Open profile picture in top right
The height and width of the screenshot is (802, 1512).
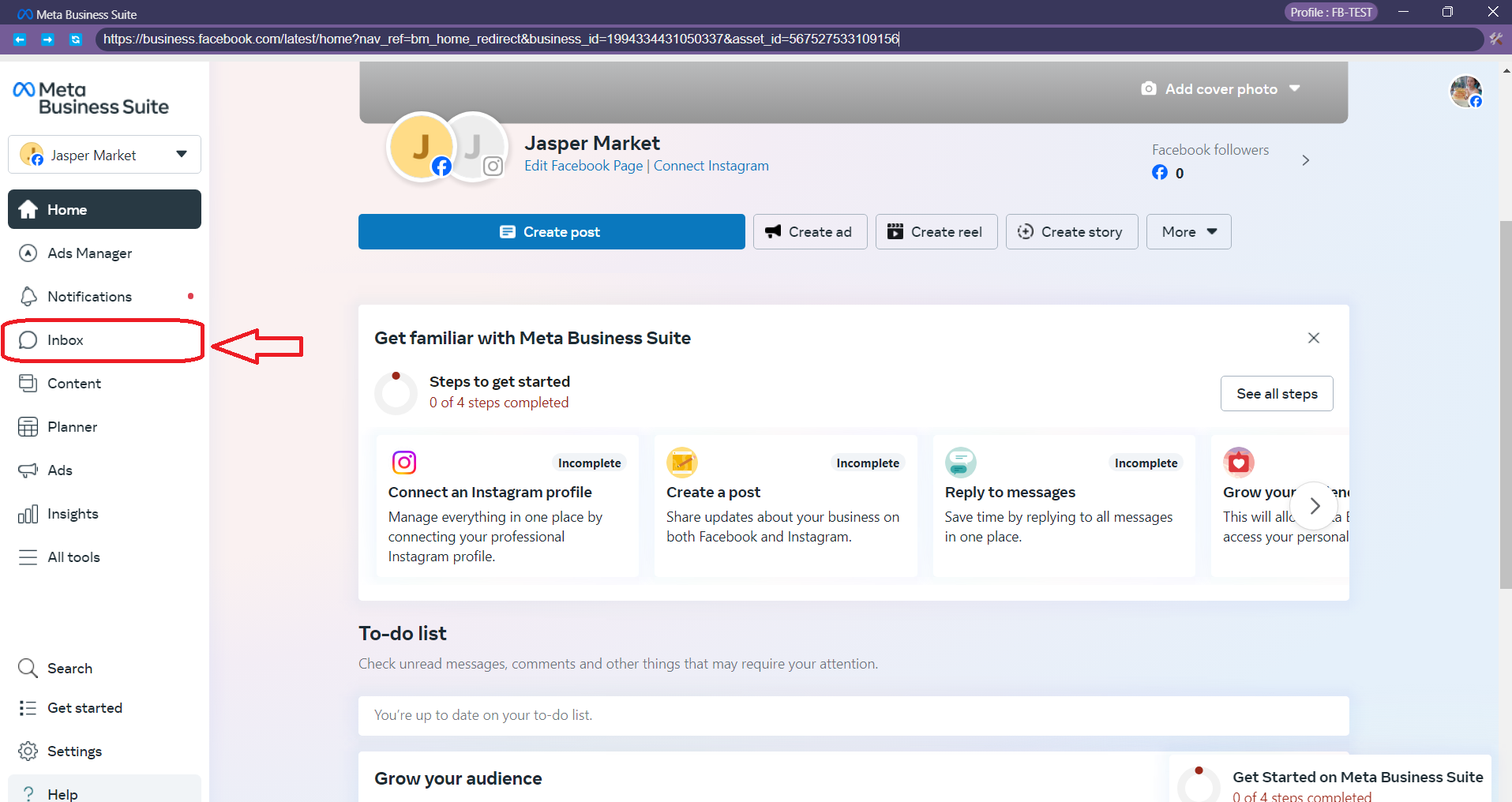coord(1465,92)
